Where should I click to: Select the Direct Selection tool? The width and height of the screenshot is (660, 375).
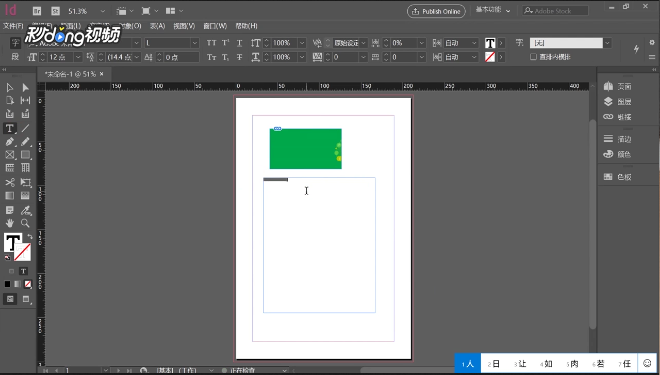coord(25,88)
